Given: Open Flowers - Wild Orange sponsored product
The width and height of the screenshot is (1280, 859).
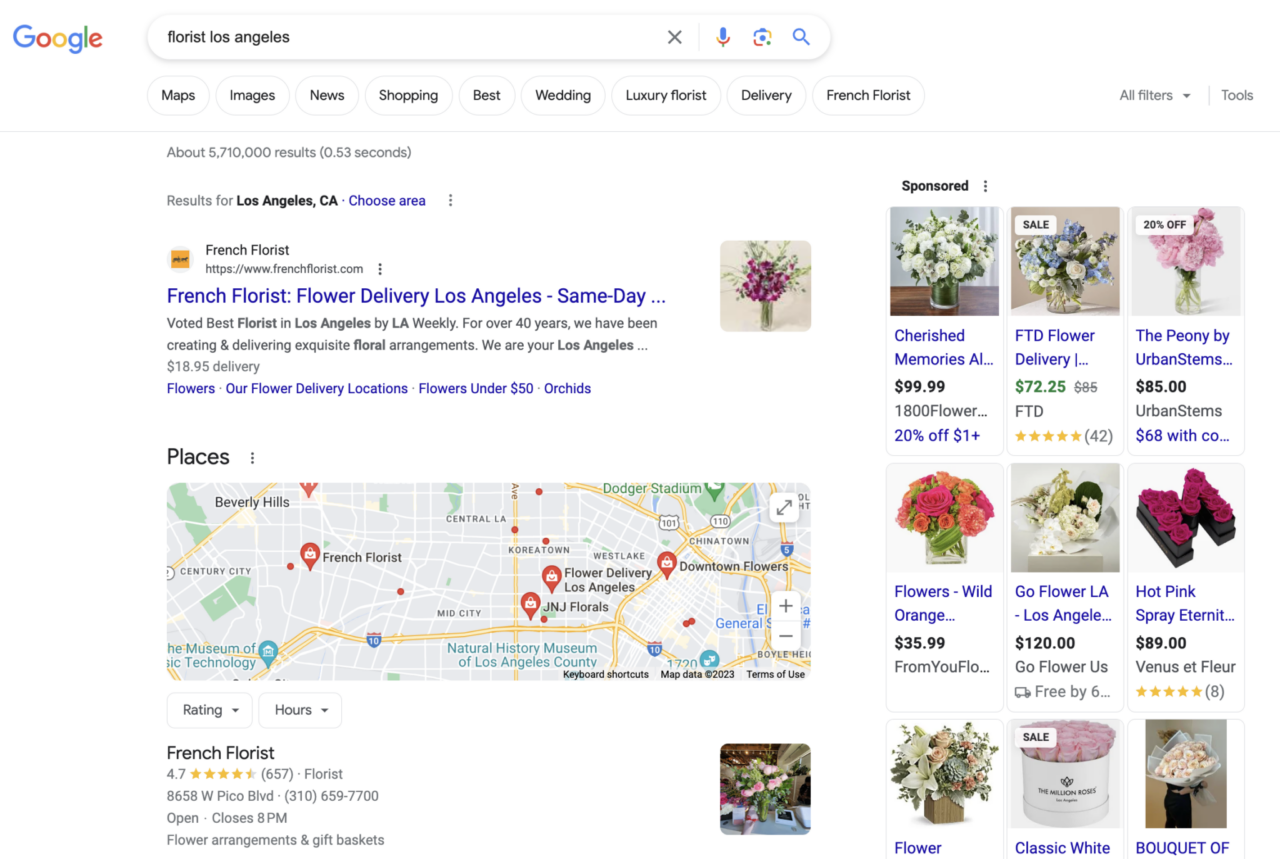Looking at the screenshot, I should [943, 603].
